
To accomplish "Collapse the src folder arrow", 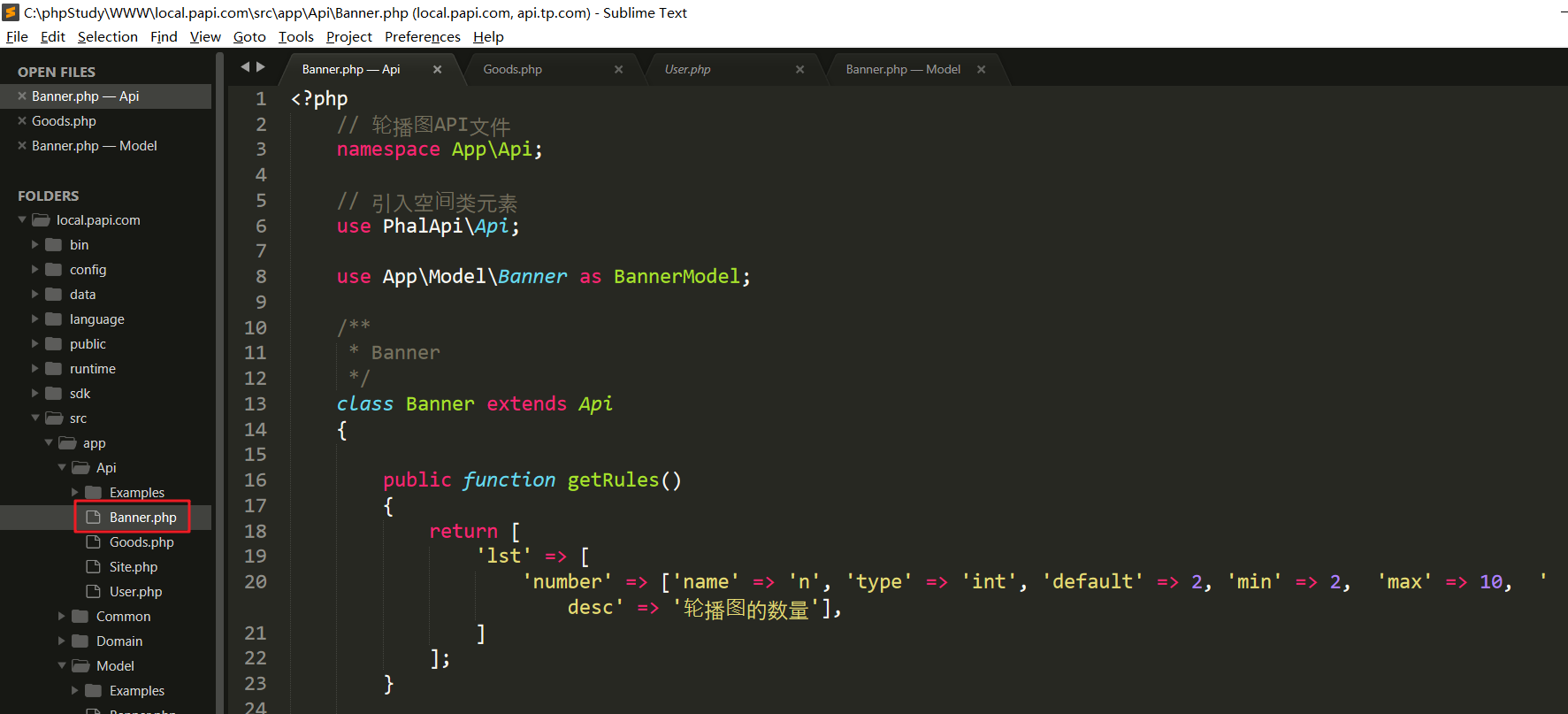I will [x=35, y=418].
